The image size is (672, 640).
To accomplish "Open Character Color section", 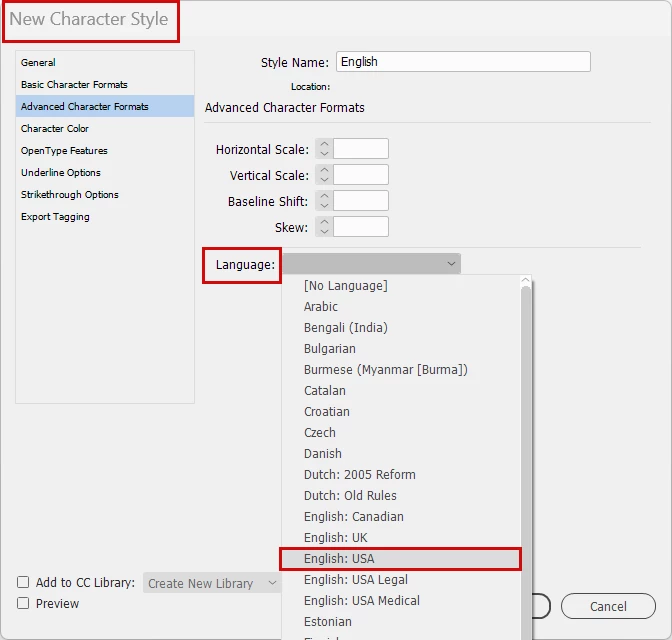I will [105, 129].
